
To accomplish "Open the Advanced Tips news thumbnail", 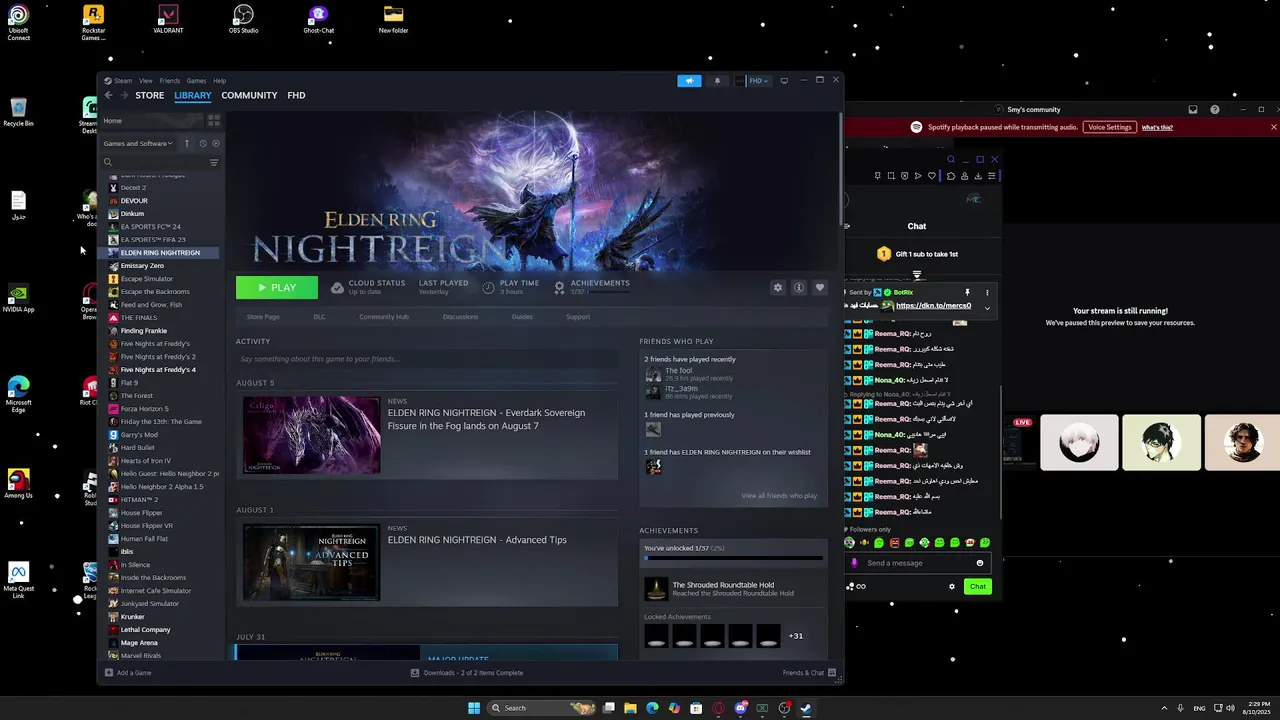I will pos(311,562).
